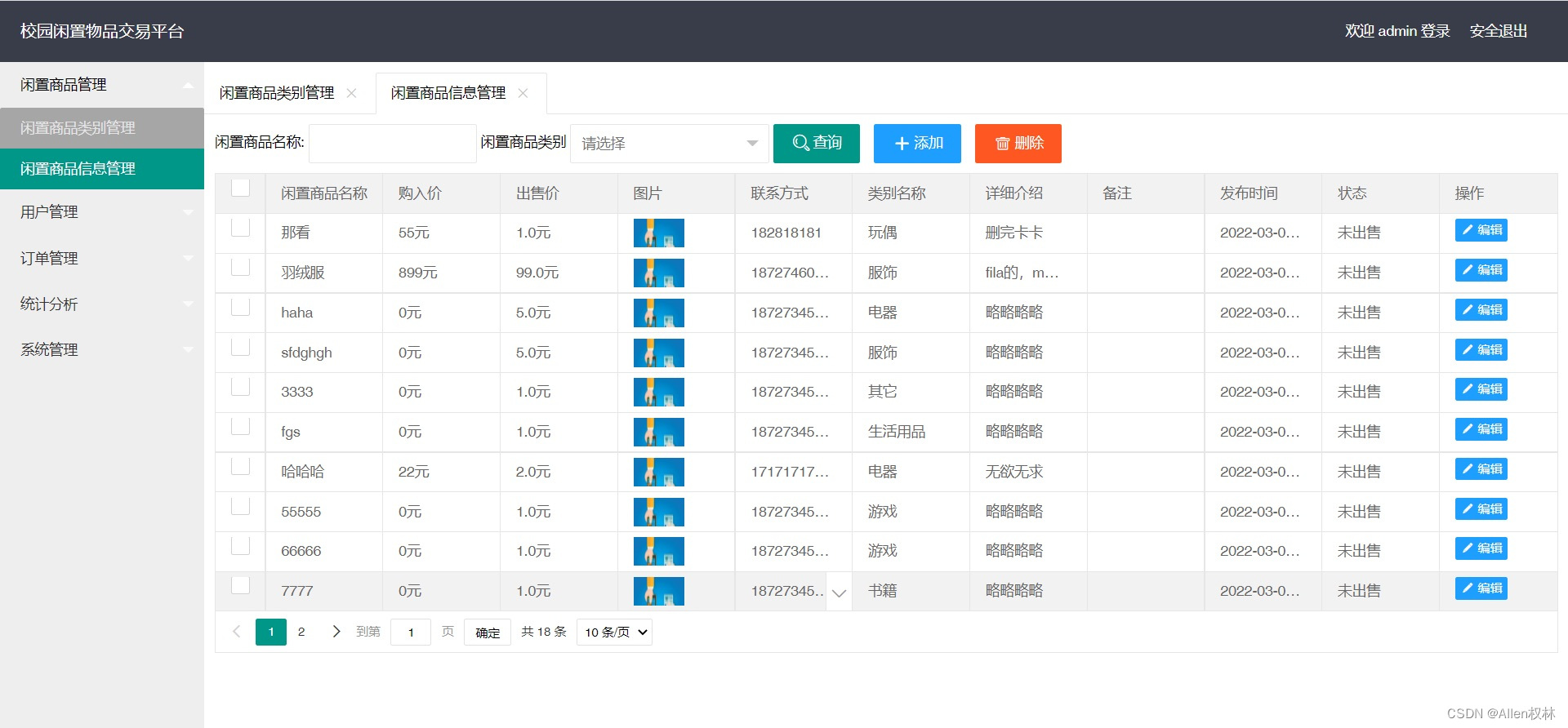Edit the fgs row
The image size is (1568, 728).
(x=1481, y=429)
